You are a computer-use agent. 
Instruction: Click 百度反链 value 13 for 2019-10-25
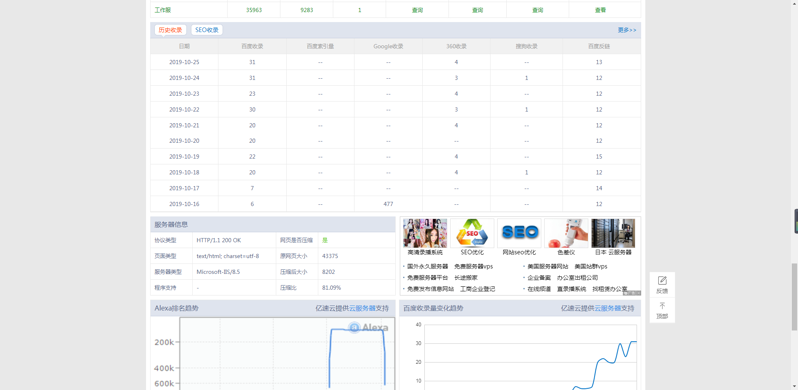(599, 62)
